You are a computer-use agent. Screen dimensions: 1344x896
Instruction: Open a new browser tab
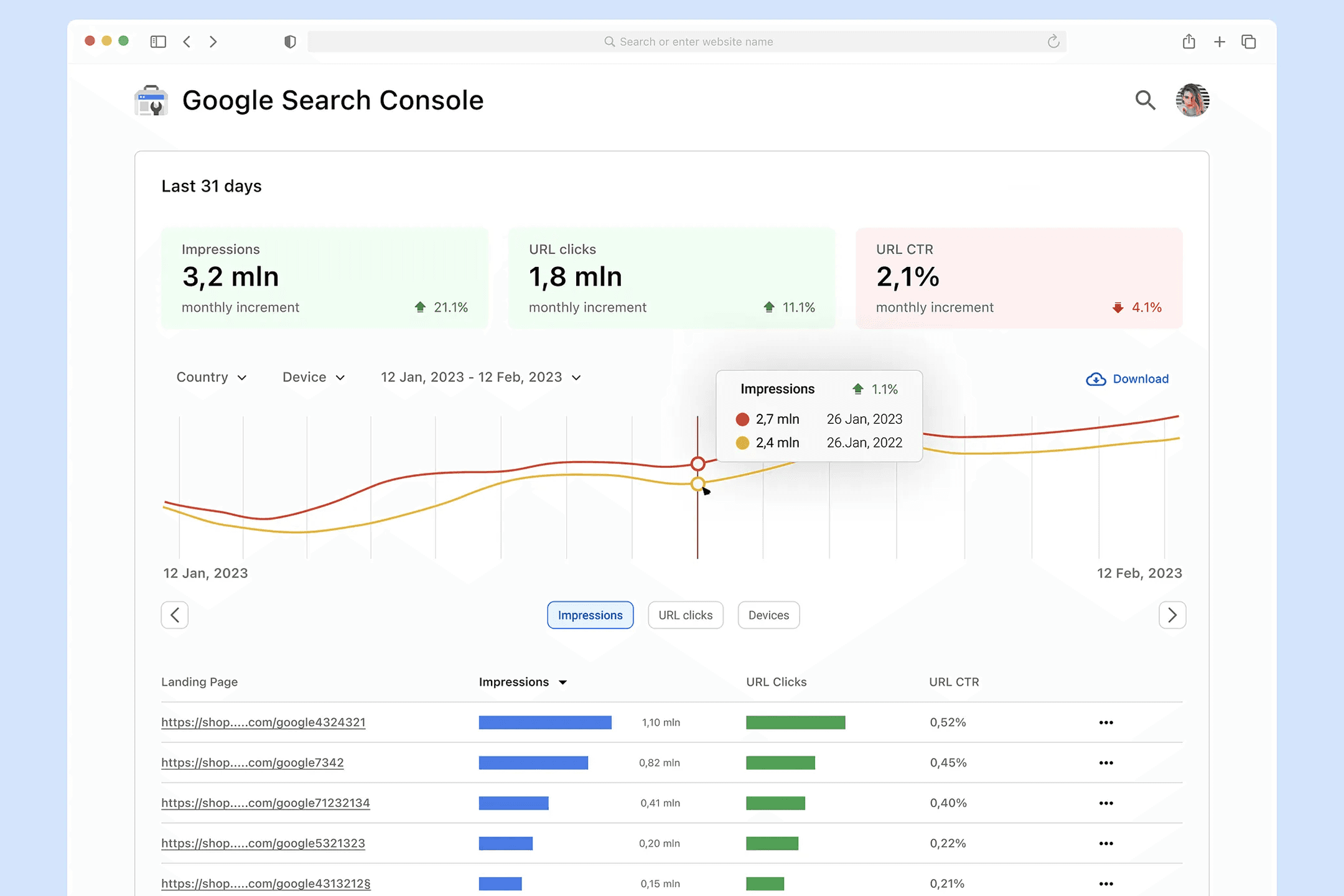[1219, 41]
